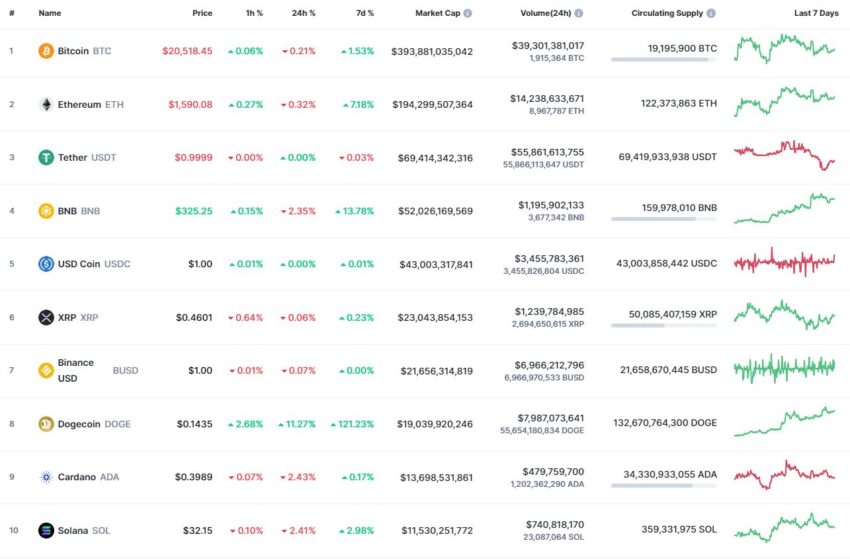Click the Bitcoin orange logo icon
The image size is (850, 559).
click(46, 51)
